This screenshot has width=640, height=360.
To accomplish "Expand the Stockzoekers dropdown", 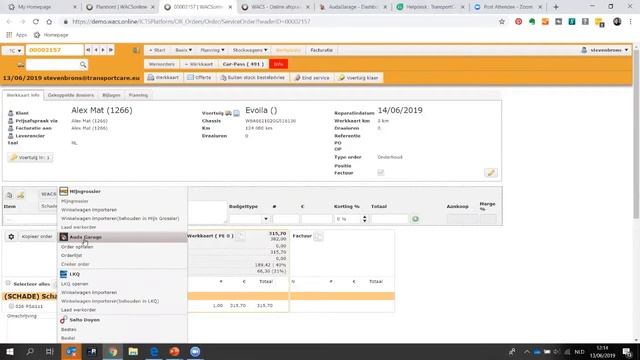I will (250, 50).
